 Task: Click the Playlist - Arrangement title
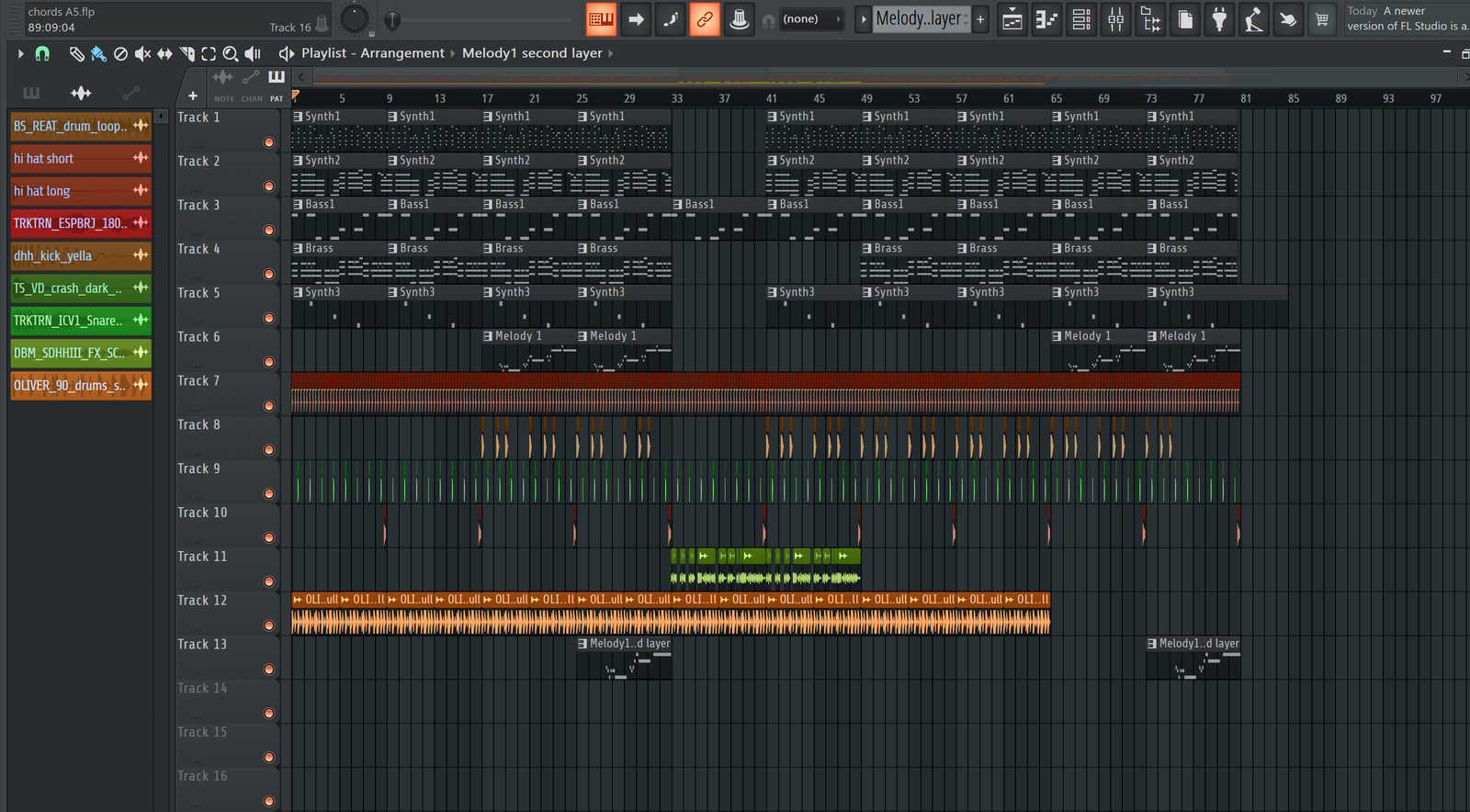coord(373,53)
